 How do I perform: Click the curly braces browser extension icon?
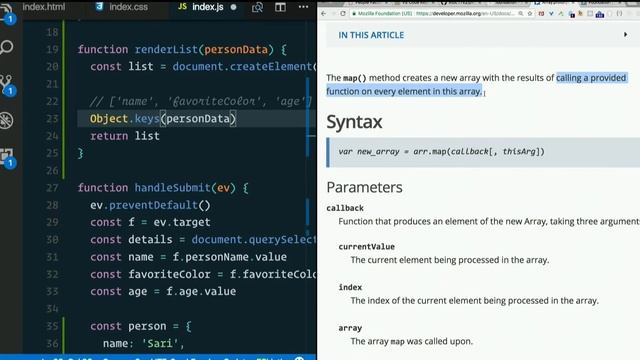620,13
